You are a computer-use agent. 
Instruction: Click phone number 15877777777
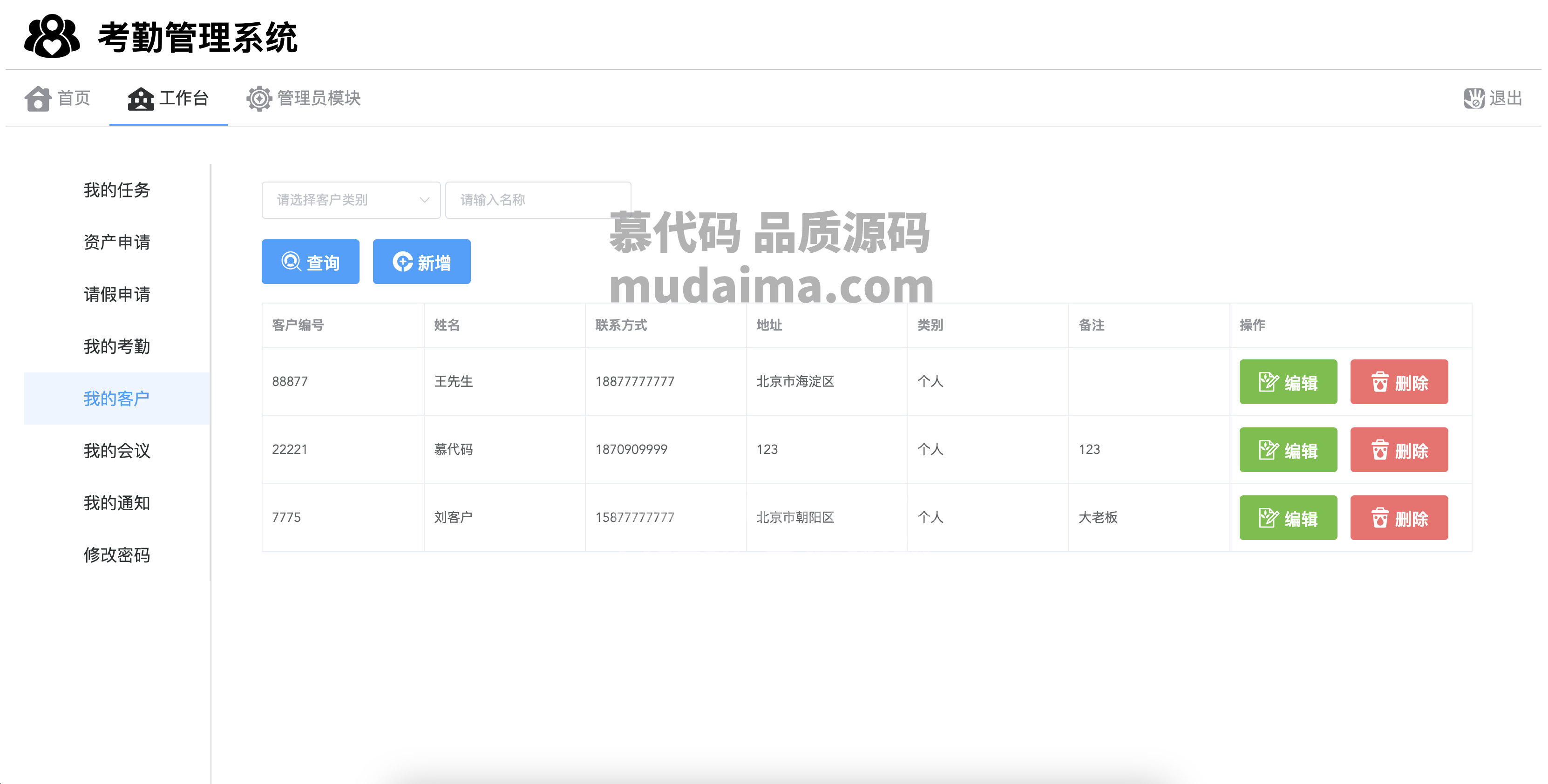point(635,517)
